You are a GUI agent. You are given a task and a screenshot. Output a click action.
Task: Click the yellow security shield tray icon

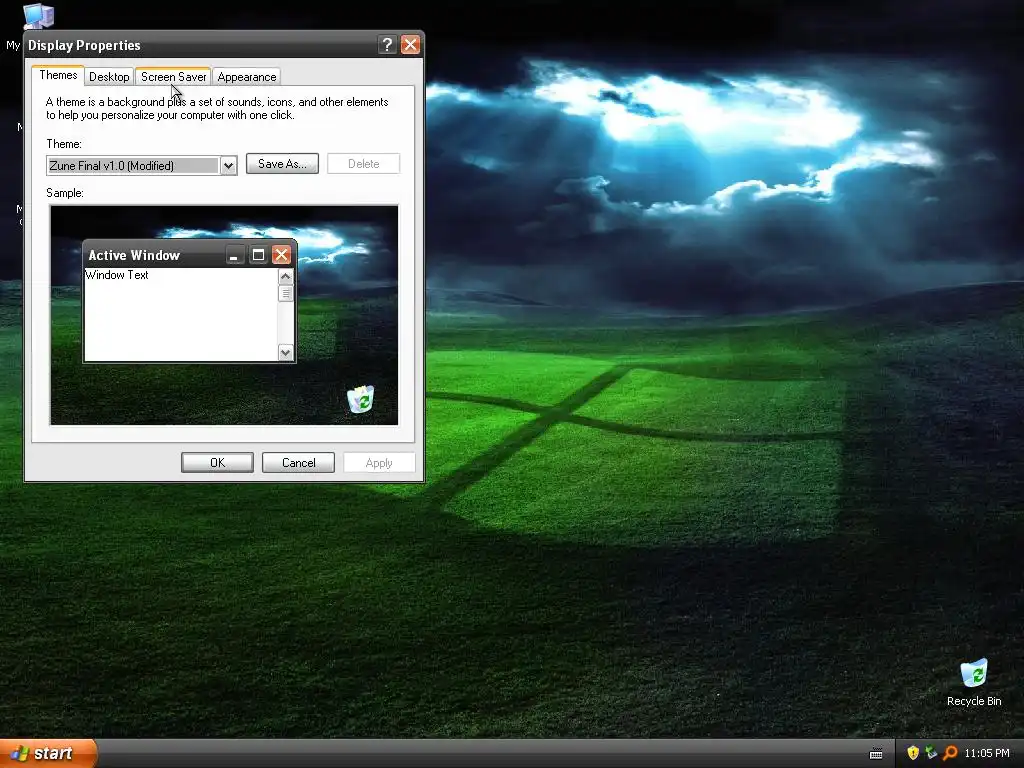(913, 753)
